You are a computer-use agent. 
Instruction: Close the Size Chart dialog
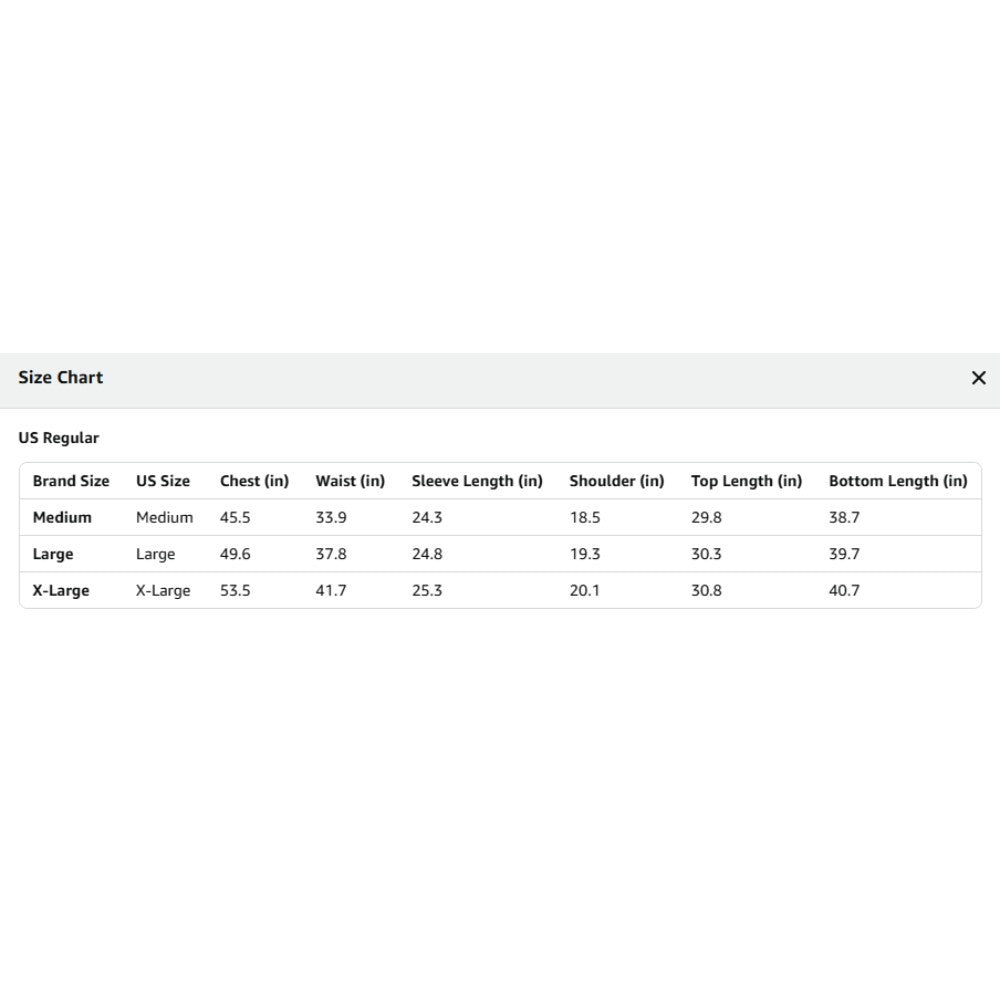click(x=978, y=378)
